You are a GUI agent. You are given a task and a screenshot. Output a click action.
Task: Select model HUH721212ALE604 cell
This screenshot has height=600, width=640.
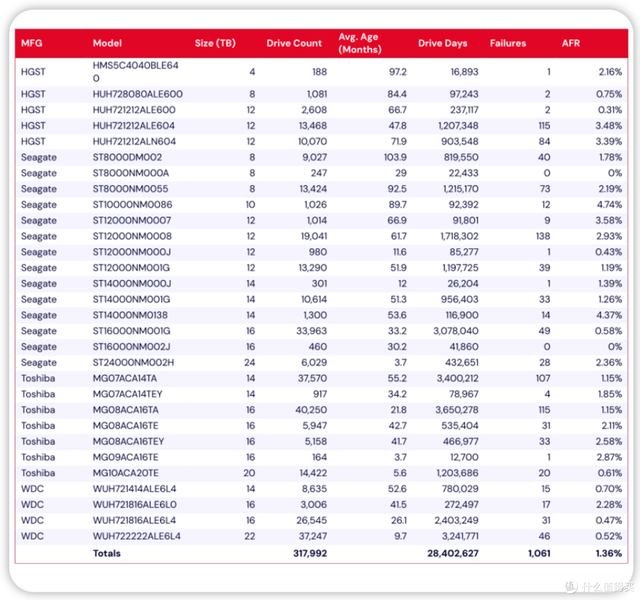133,126
